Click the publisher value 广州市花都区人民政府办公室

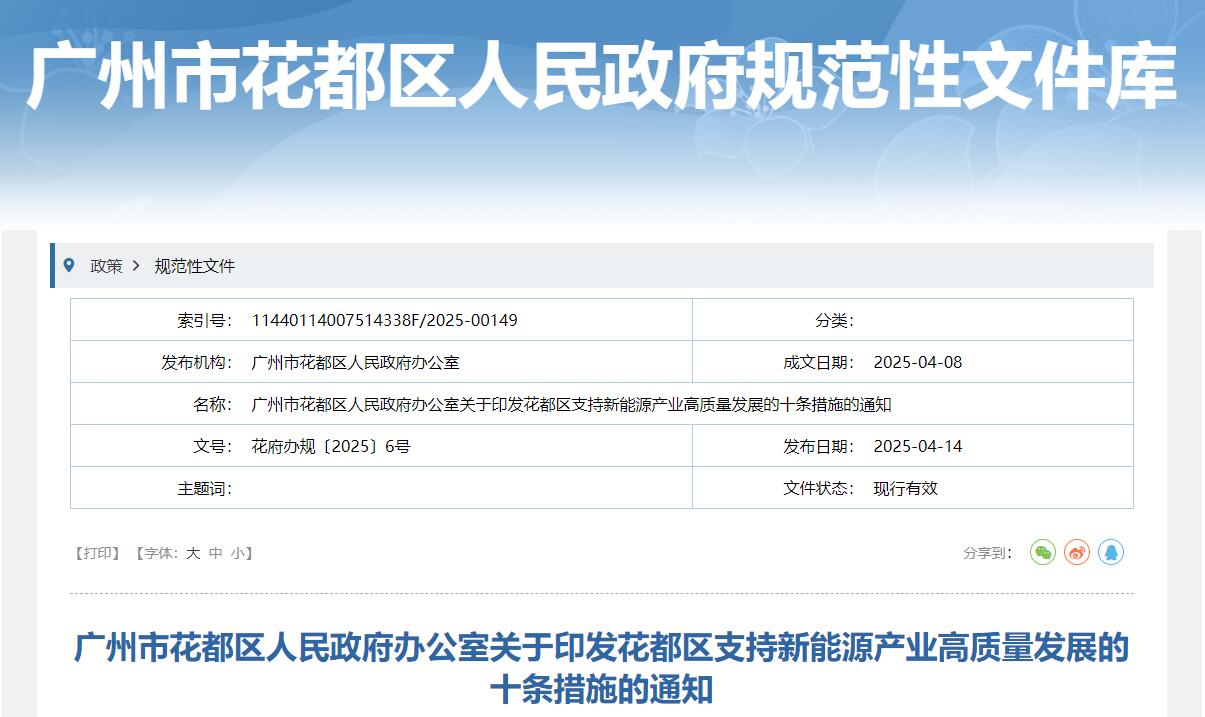point(355,362)
